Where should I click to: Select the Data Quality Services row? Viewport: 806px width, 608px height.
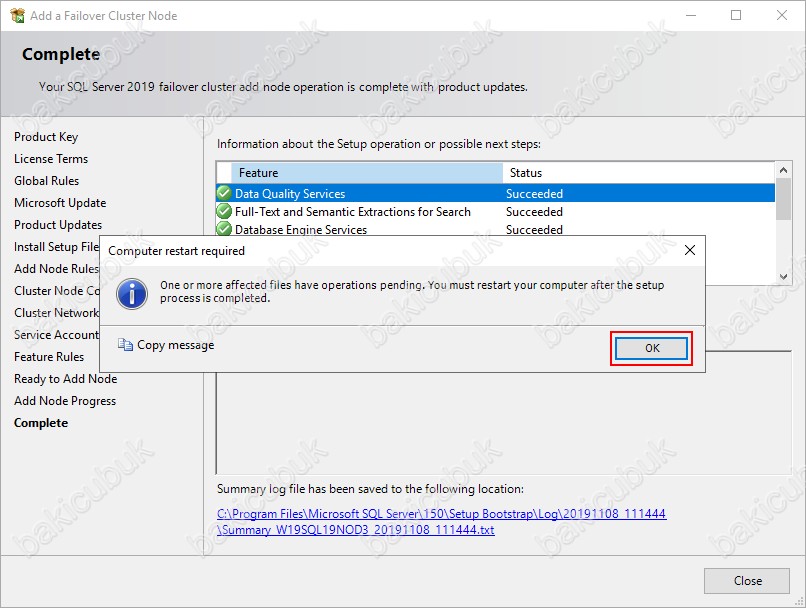496,193
